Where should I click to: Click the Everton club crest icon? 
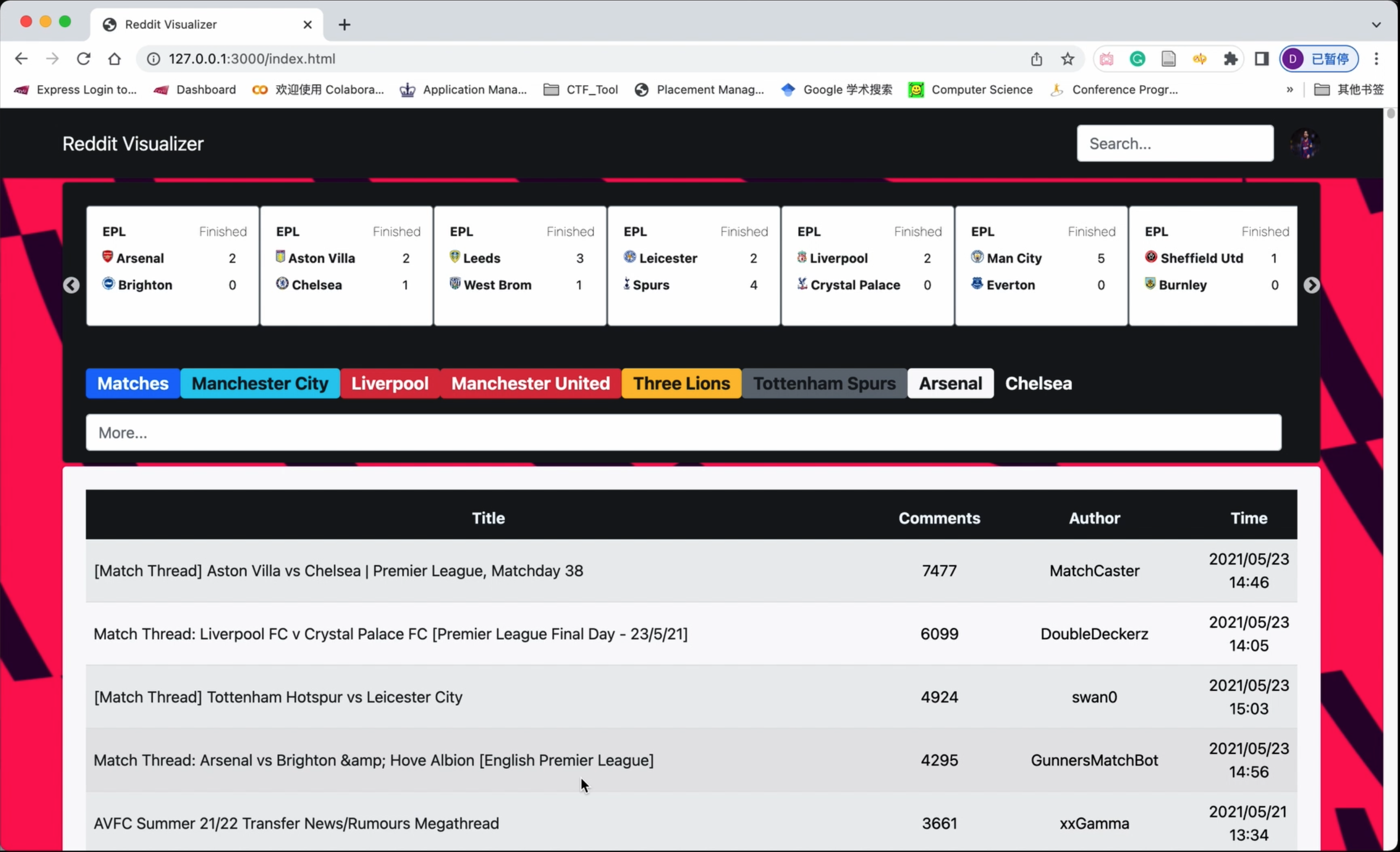[977, 283]
